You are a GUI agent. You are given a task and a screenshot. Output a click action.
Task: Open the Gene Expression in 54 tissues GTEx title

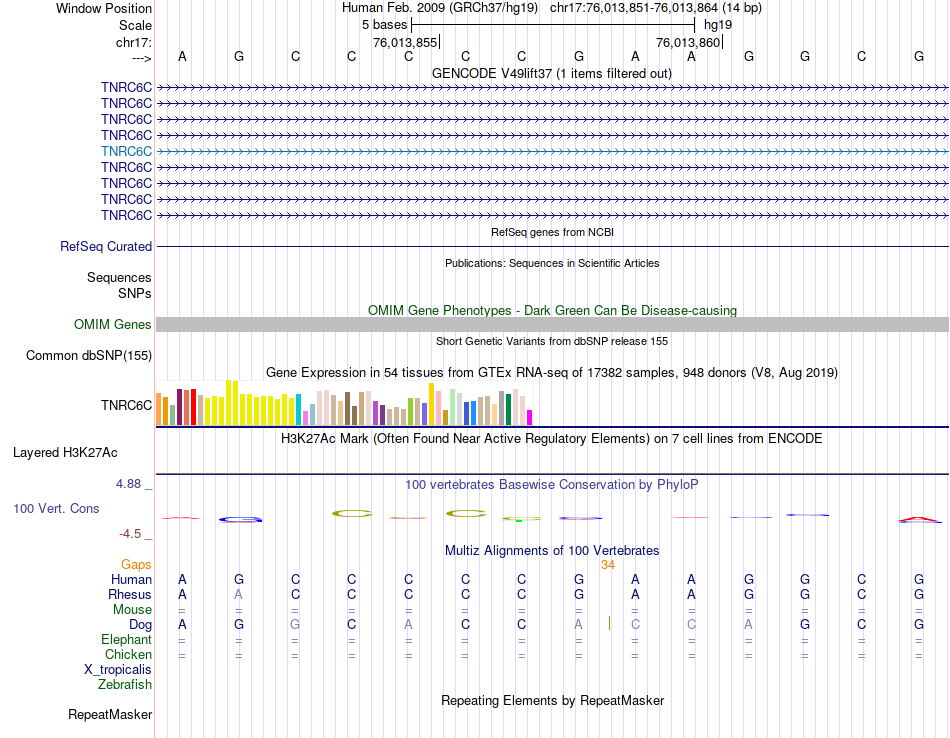tap(552, 373)
